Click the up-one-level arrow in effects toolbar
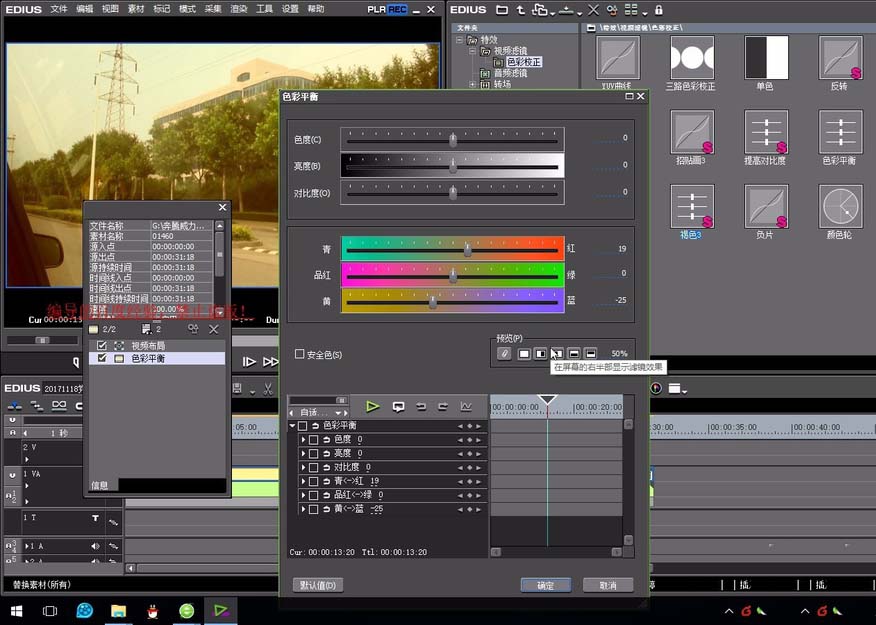Image resolution: width=876 pixels, height=625 pixels. coord(520,9)
